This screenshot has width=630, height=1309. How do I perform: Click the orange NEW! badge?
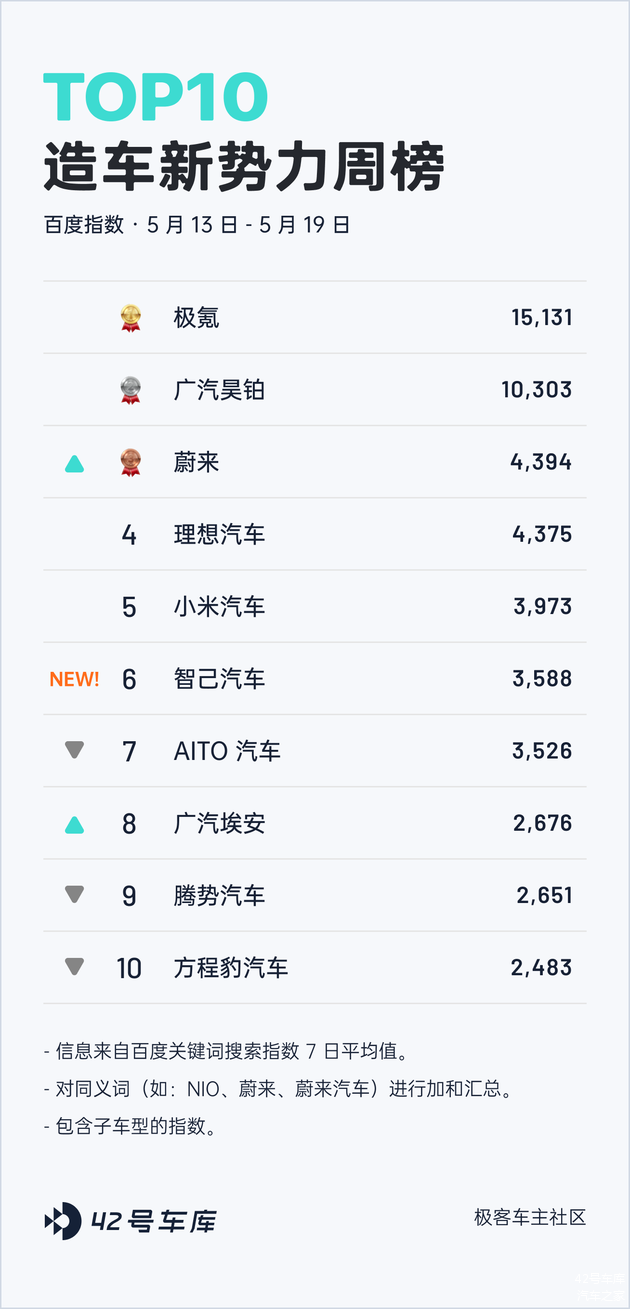(x=74, y=679)
